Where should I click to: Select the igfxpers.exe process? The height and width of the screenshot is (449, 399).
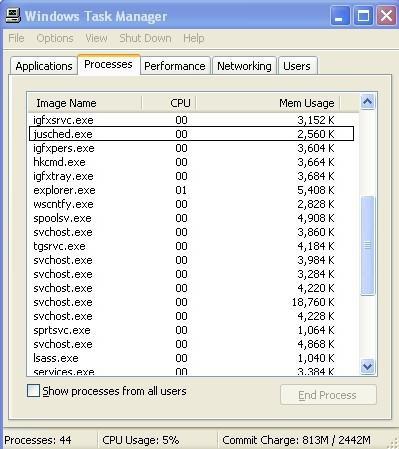point(192,148)
